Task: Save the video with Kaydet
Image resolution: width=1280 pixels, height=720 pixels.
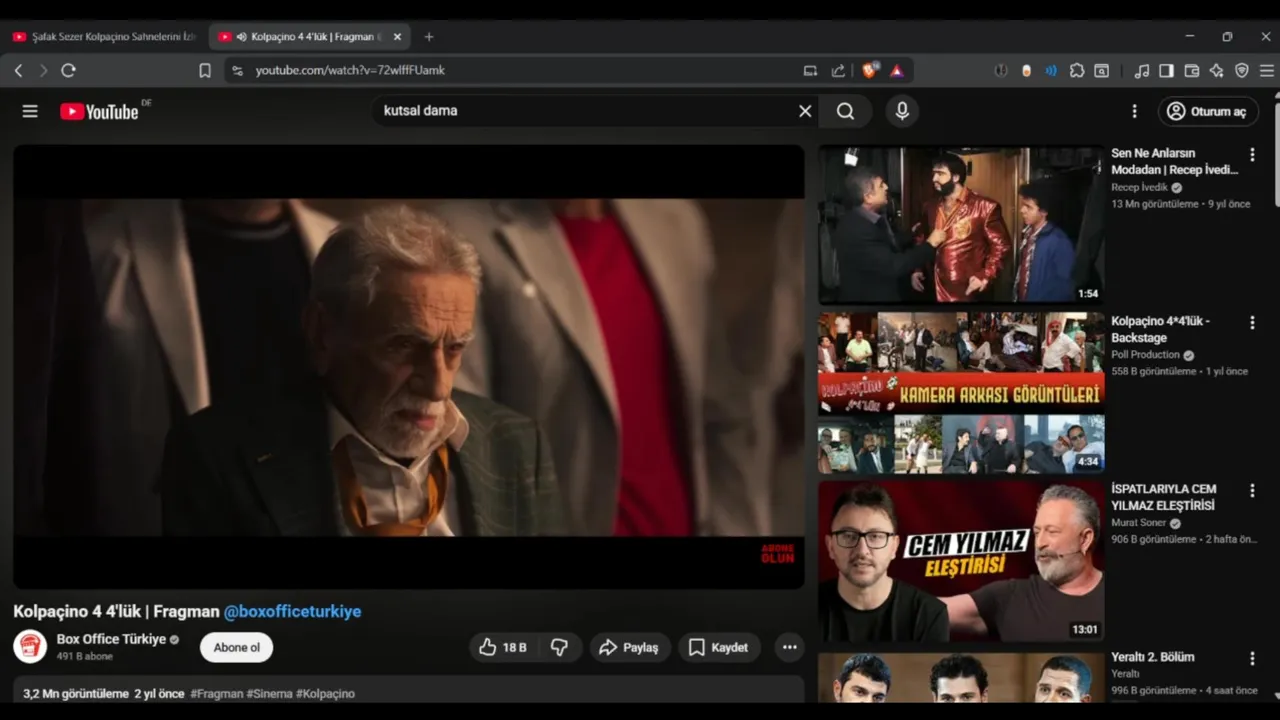Action: pyautogui.click(x=718, y=647)
